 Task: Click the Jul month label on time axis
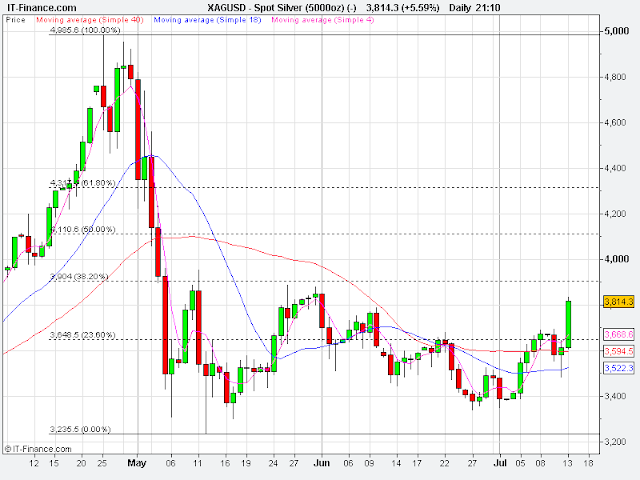click(500, 463)
